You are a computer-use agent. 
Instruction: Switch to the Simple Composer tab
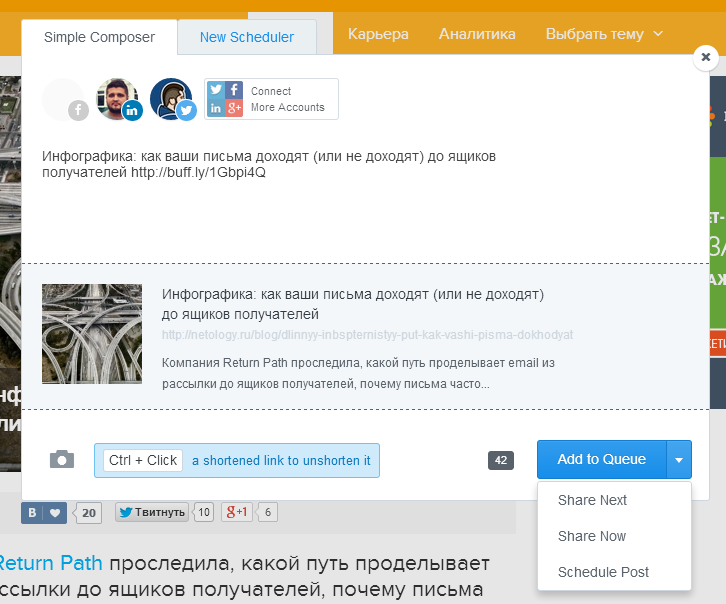point(99,37)
